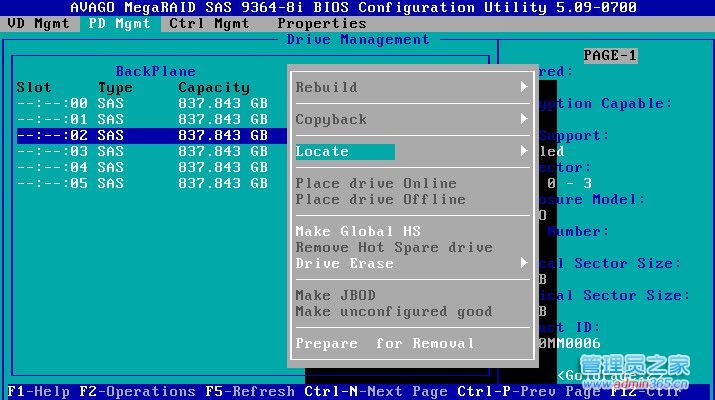715x400 pixels.
Task: Expand the Locate submenu arrow
Action: click(x=524, y=151)
